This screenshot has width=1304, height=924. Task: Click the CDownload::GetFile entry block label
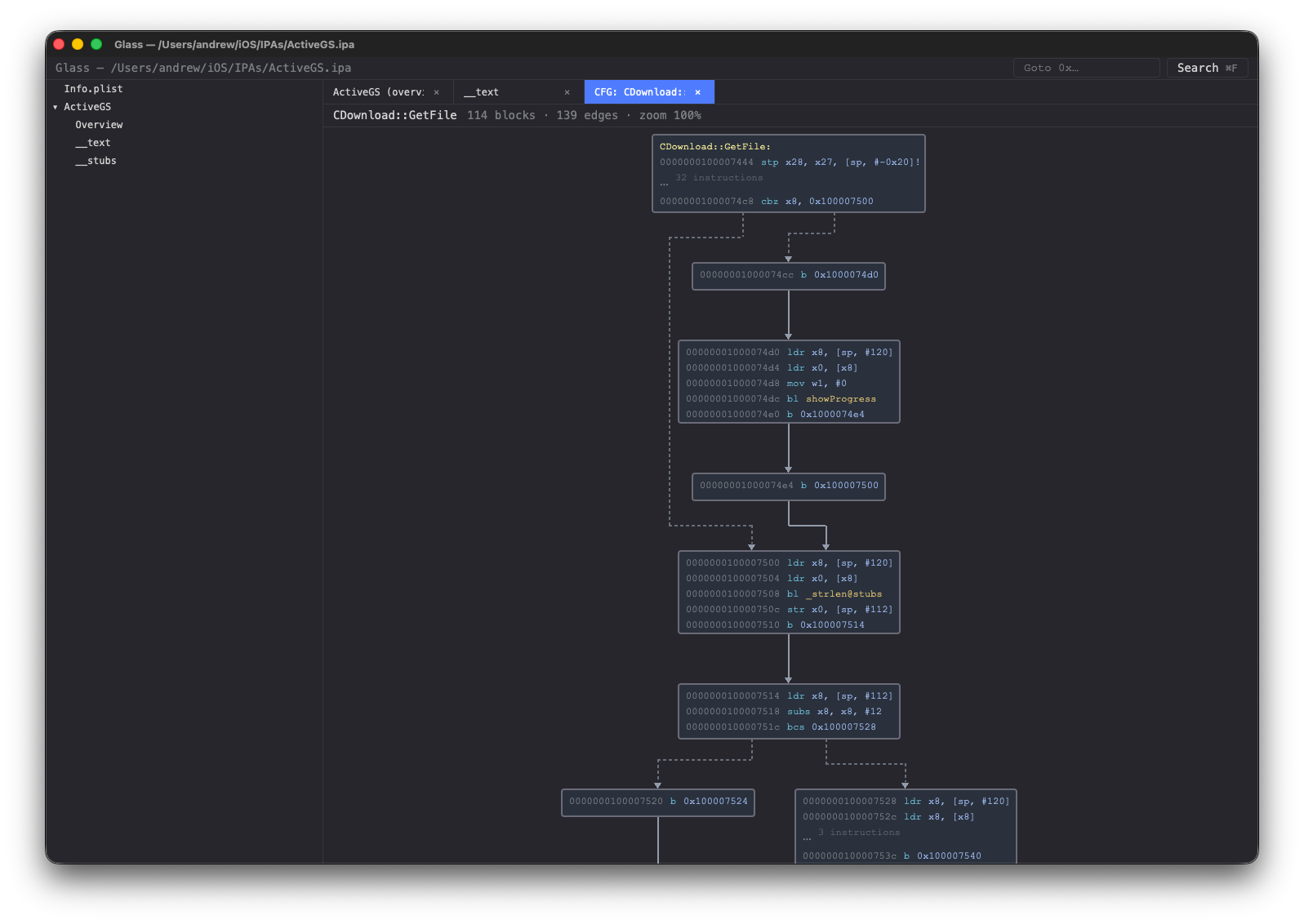point(715,147)
